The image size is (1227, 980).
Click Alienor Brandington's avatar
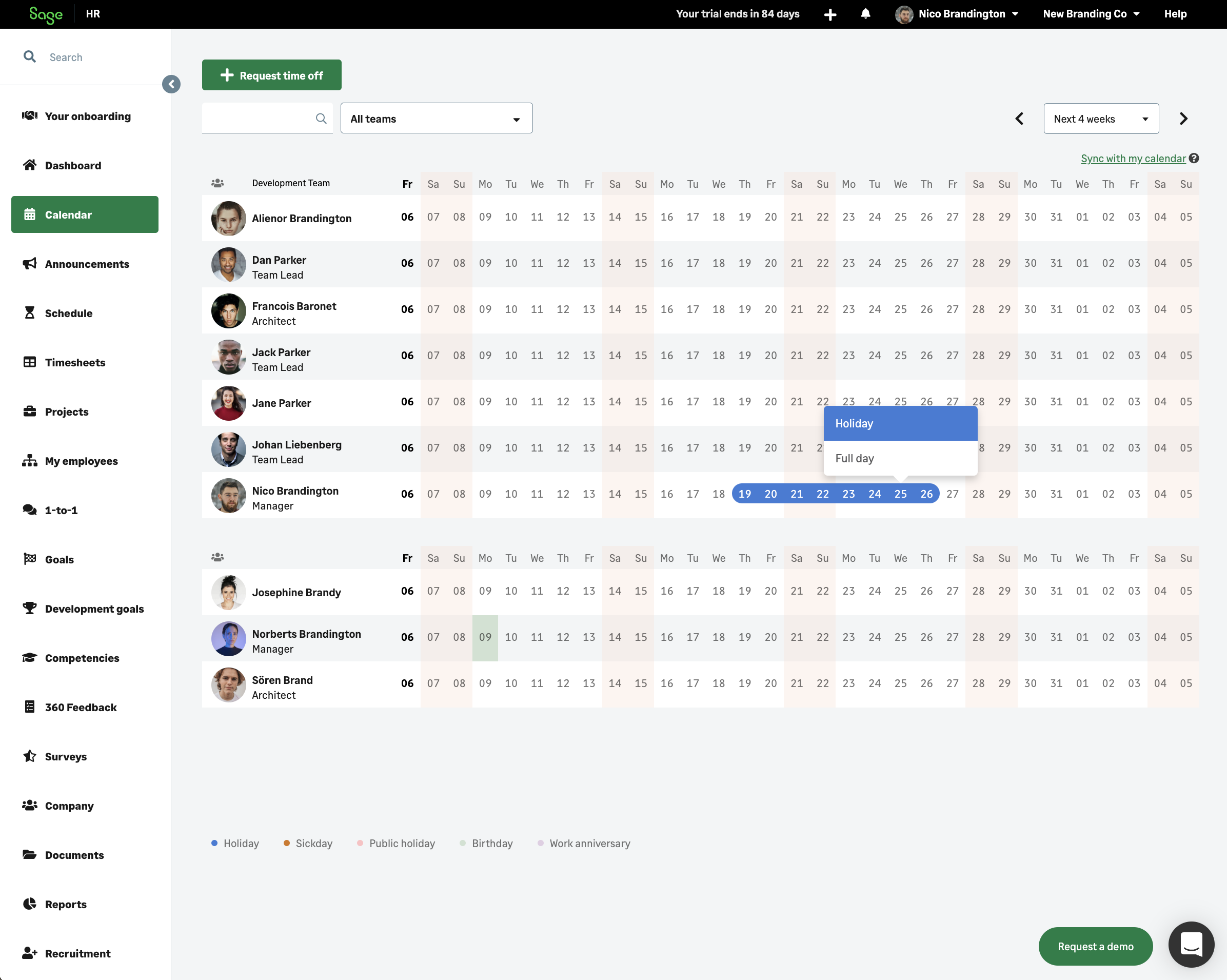pyautogui.click(x=228, y=218)
